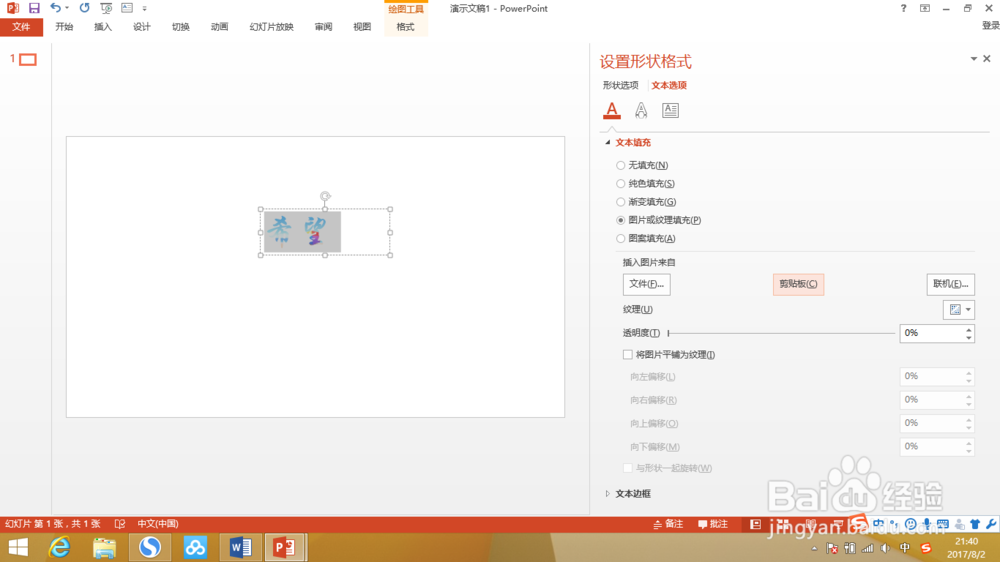The height and width of the screenshot is (562, 1000).
Task: Open volume control in system tray
Action: (x=885, y=549)
